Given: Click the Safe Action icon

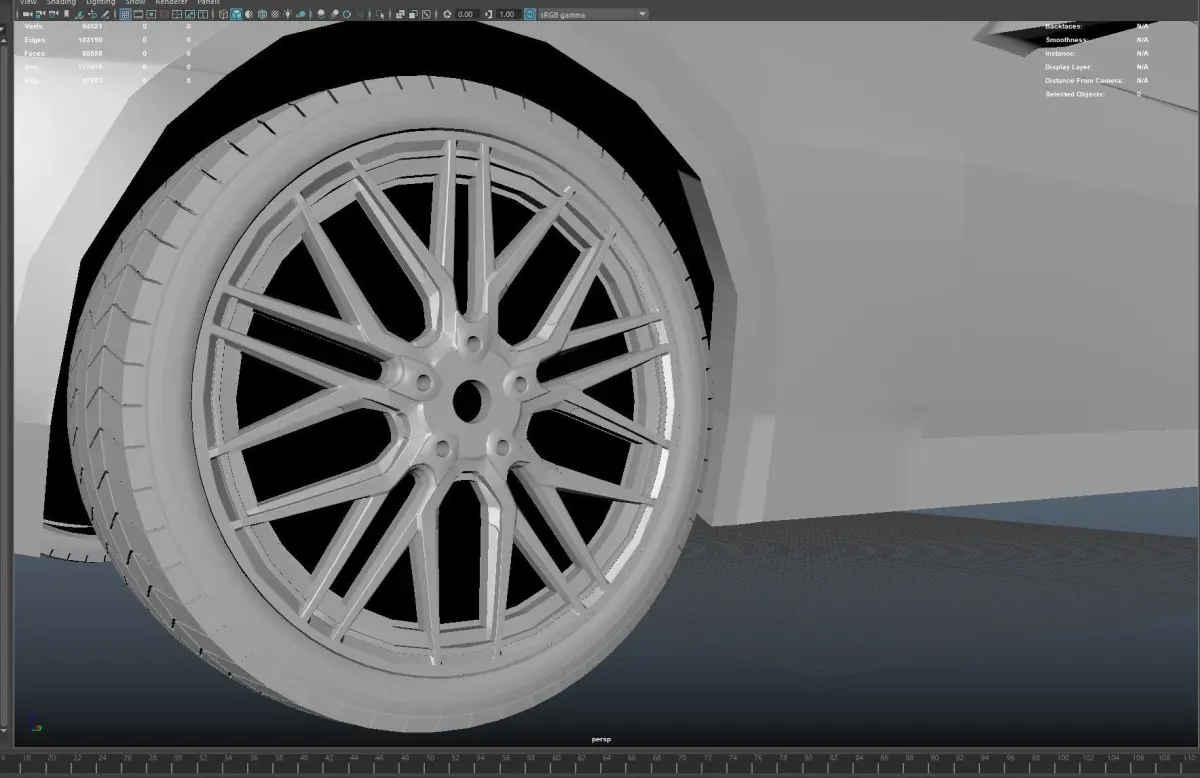Looking at the screenshot, I should click(190, 14).
